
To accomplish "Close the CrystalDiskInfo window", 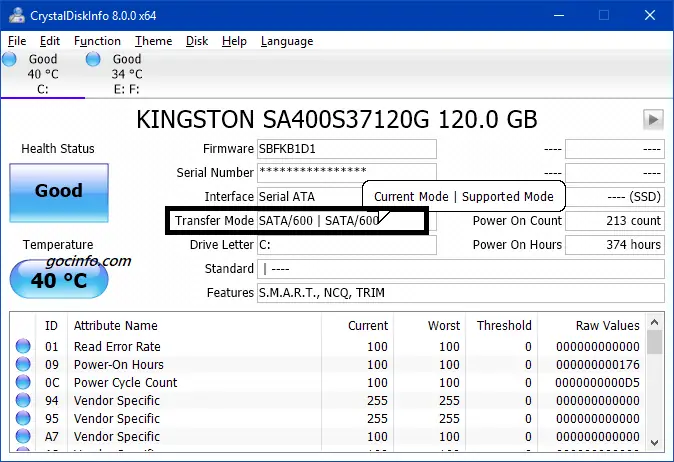I will [x=649, y=15].
